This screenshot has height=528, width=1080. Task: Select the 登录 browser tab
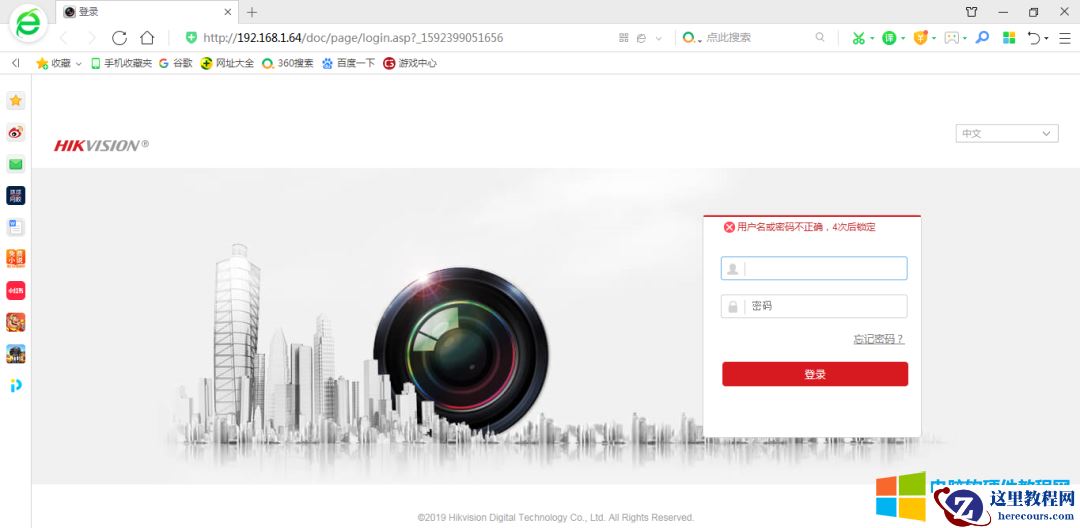[x=148, y=12]
